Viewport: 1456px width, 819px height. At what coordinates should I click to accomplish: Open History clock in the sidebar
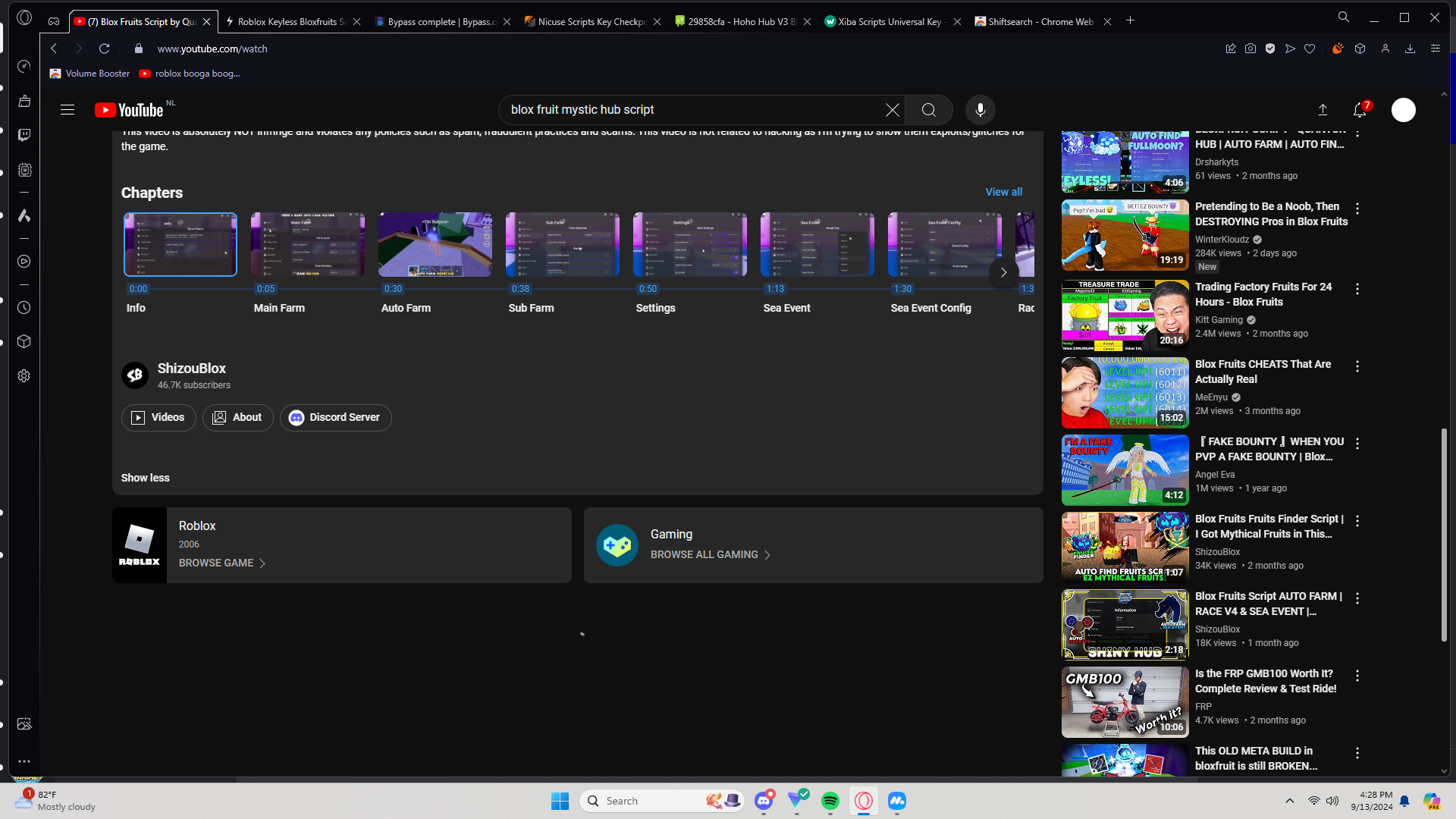point(24,308)
